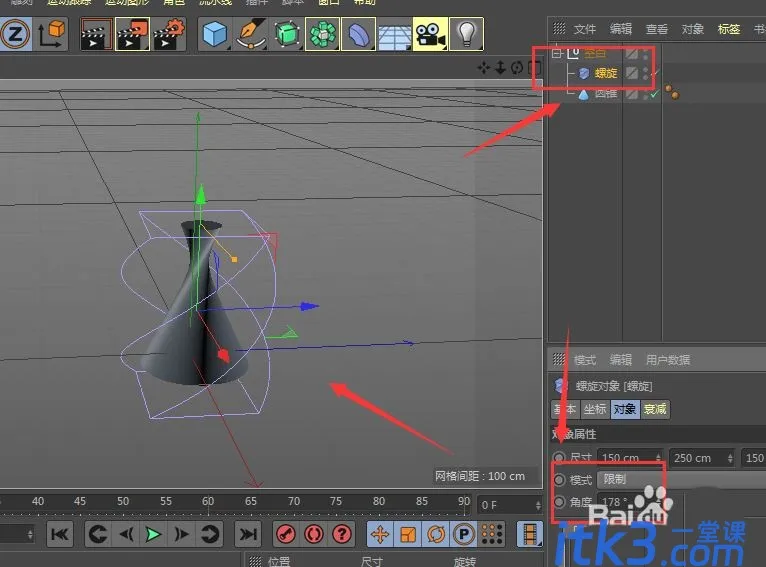Open object manager 编辑 menu

pyautogui.click(x=621, y=29)
